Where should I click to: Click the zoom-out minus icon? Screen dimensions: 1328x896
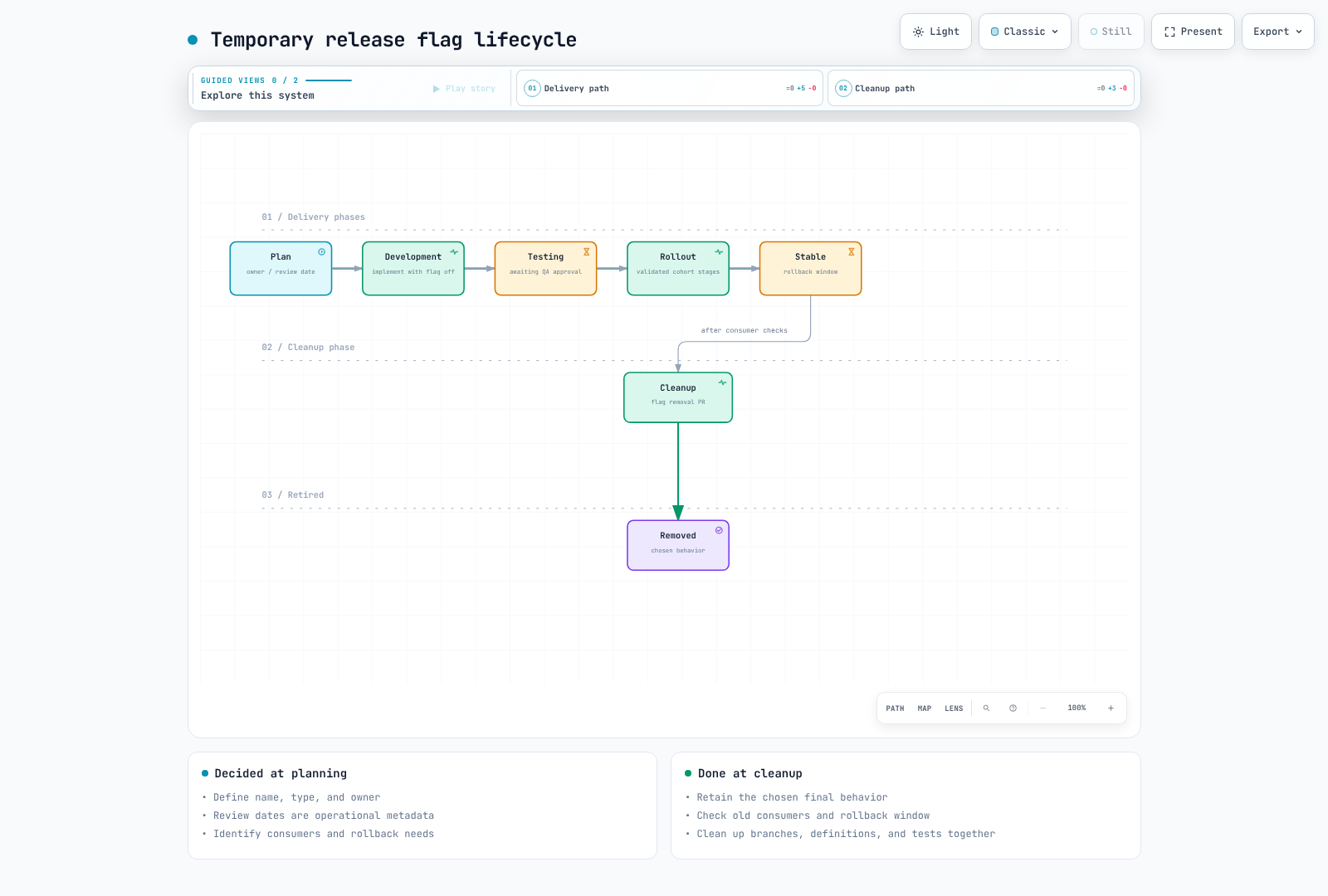tap(1042, 709)
